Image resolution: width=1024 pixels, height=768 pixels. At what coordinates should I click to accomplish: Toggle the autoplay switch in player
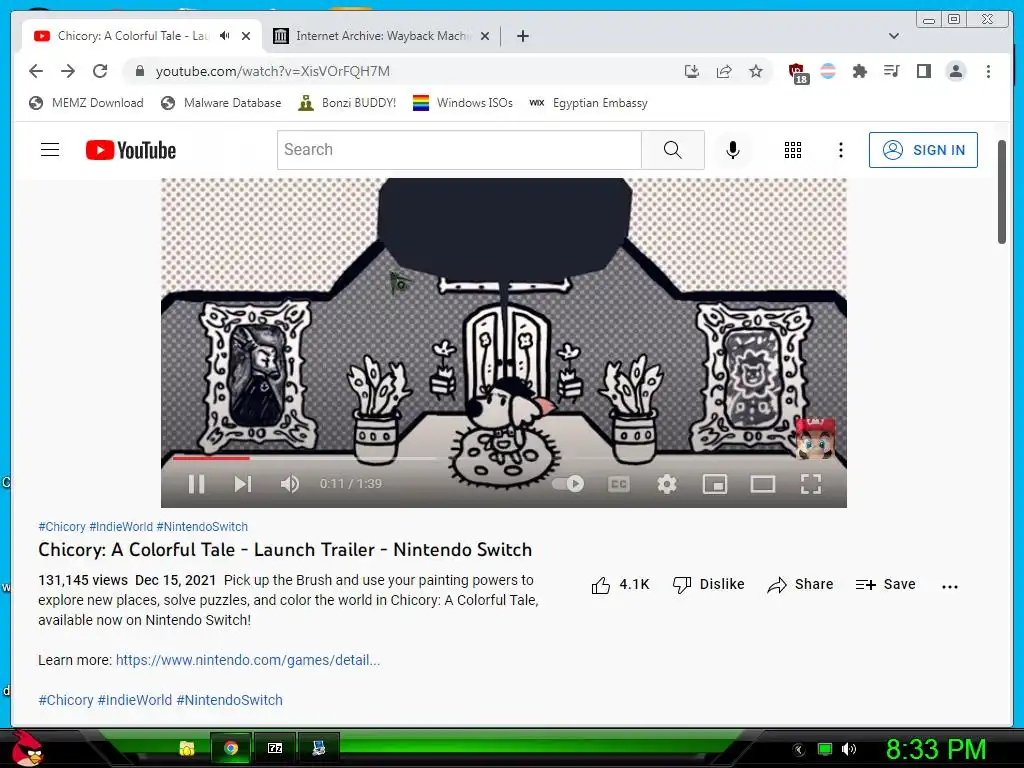click(x=568, y=484)
